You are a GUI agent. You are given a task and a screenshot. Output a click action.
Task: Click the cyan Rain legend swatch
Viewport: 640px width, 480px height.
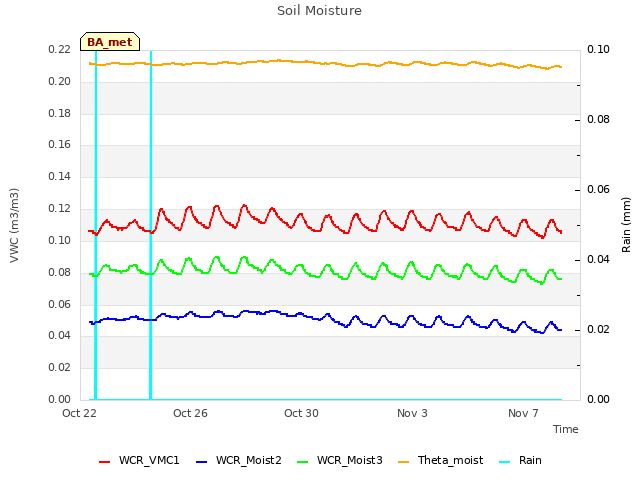[505, 462]
